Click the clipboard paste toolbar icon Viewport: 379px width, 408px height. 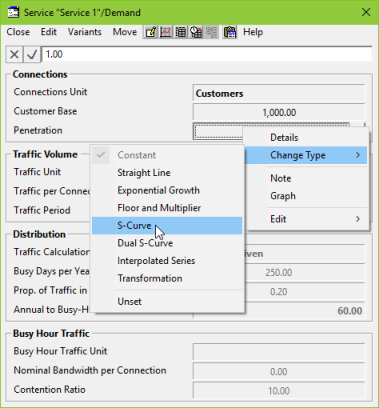(230, 32)
